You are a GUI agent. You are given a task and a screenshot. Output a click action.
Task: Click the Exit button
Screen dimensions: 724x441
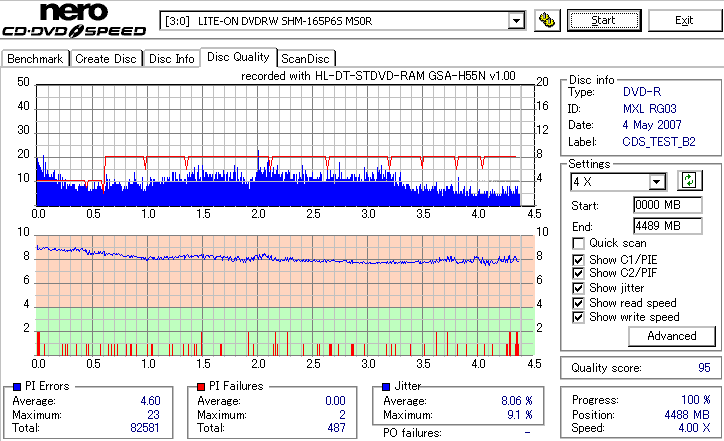[x=684, y=20]
